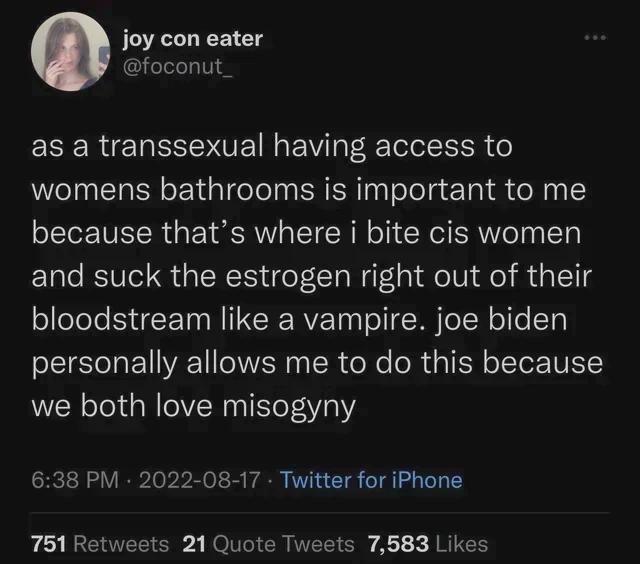Open joy con eater's profile picture
This screenshot has height=564, width=640.
coord(71,51)
